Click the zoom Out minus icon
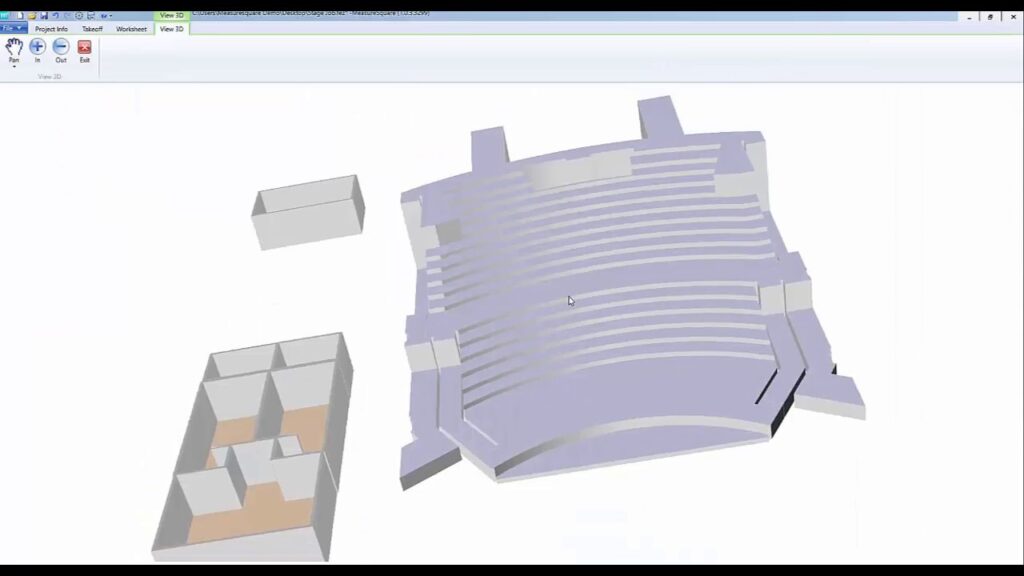The height and width of the screenshot is (576, 1024). coord(61,47)
